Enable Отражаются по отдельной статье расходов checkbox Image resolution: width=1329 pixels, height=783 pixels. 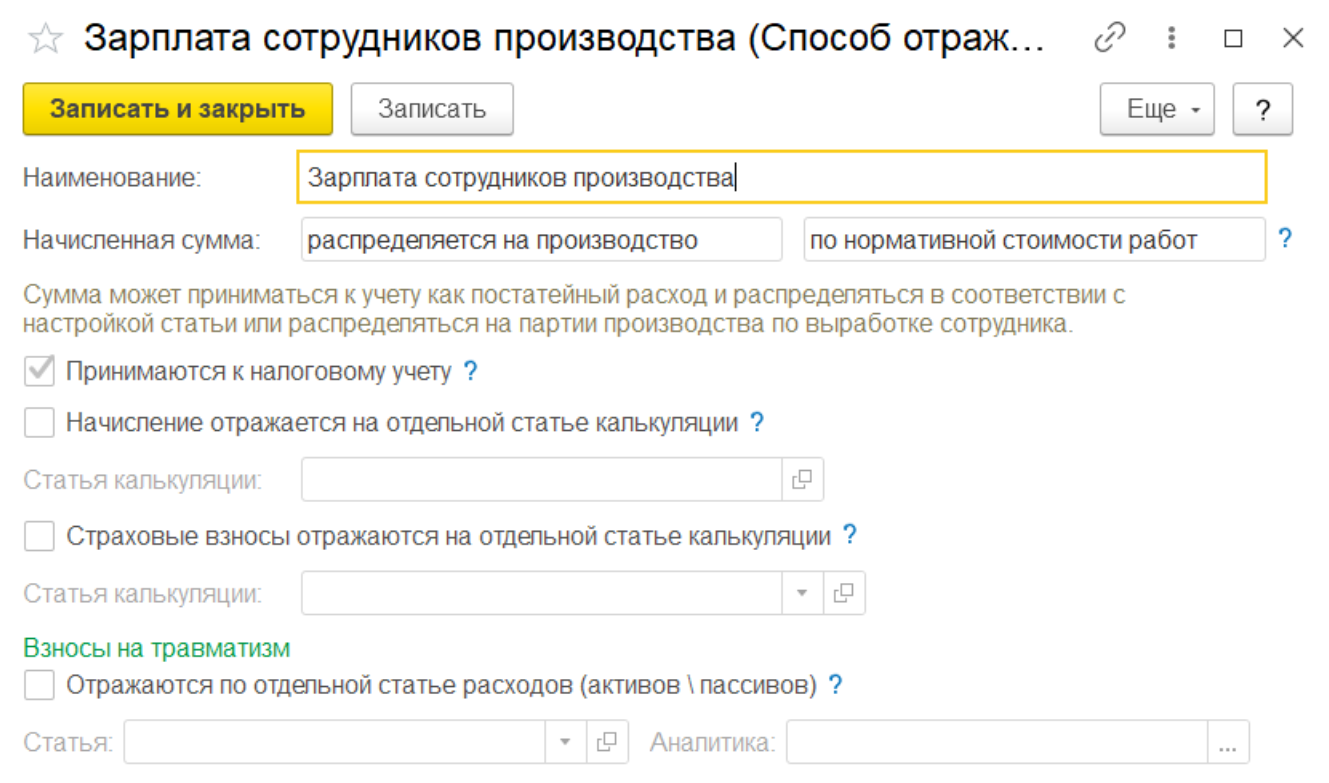click(40, 686)
